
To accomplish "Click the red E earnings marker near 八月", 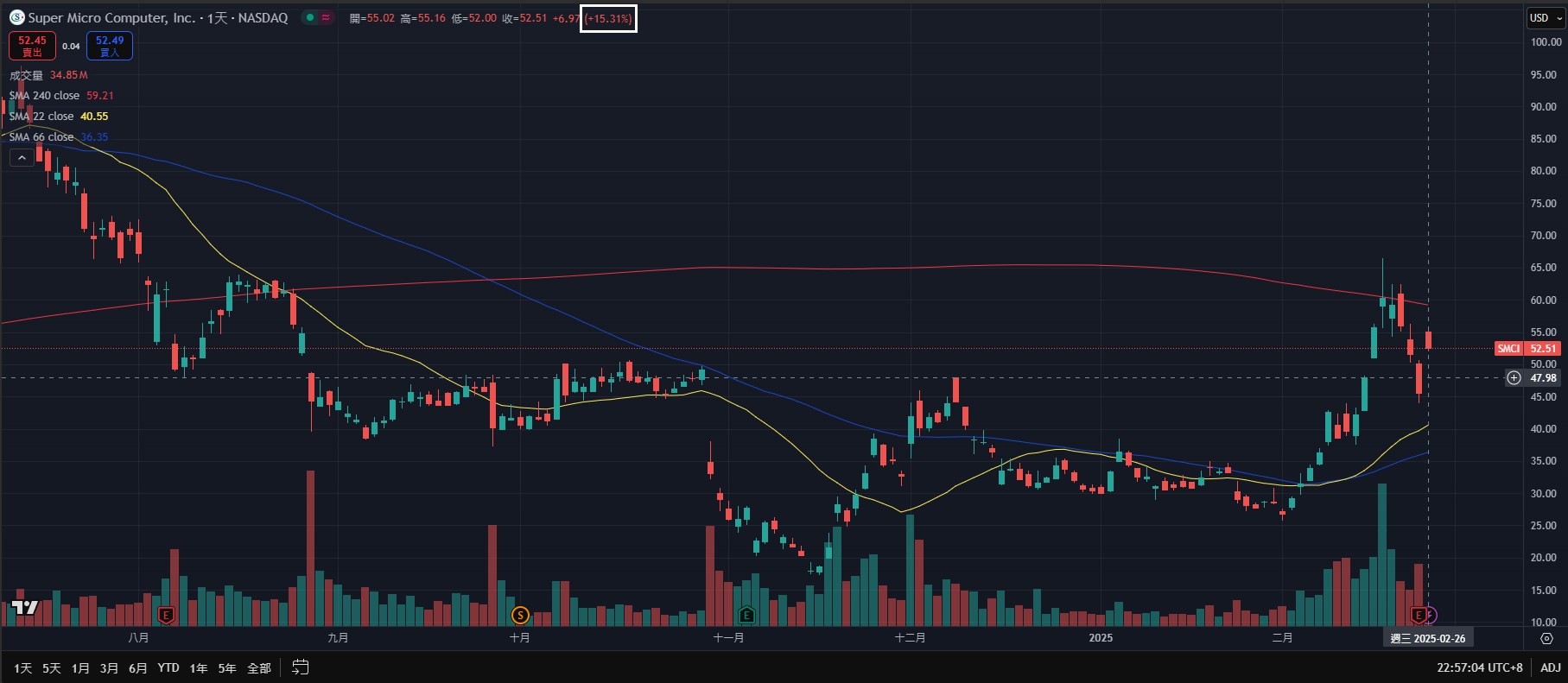I will point(167,615).
